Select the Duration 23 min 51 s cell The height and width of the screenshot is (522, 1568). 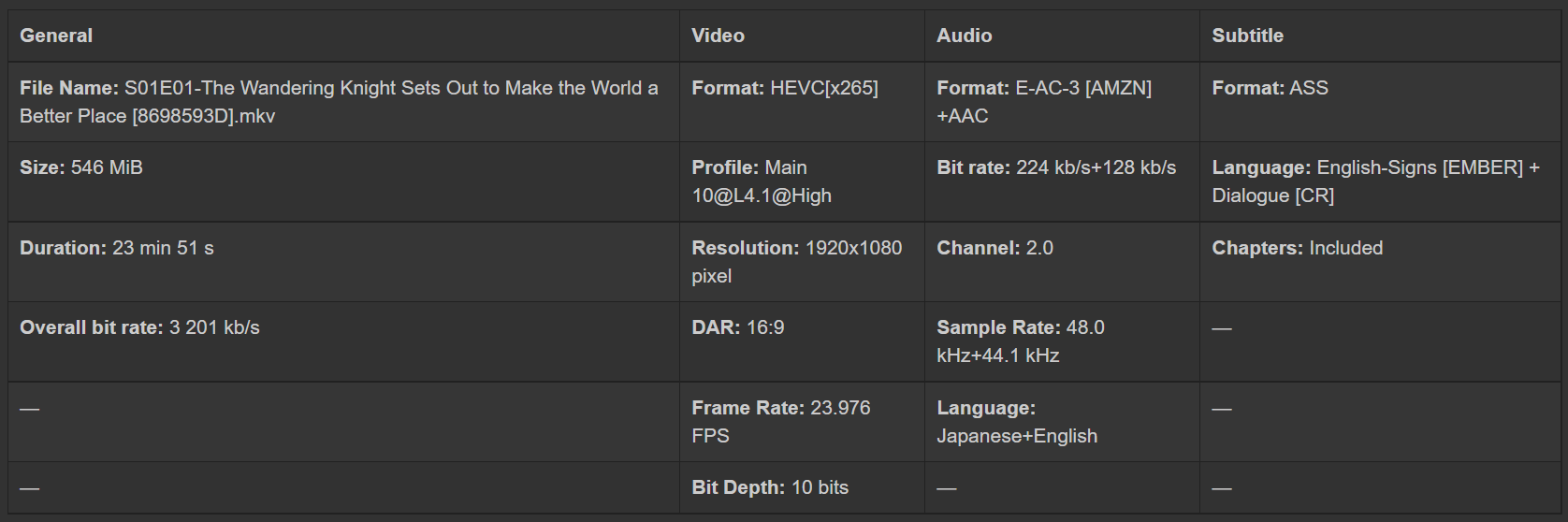117,248
